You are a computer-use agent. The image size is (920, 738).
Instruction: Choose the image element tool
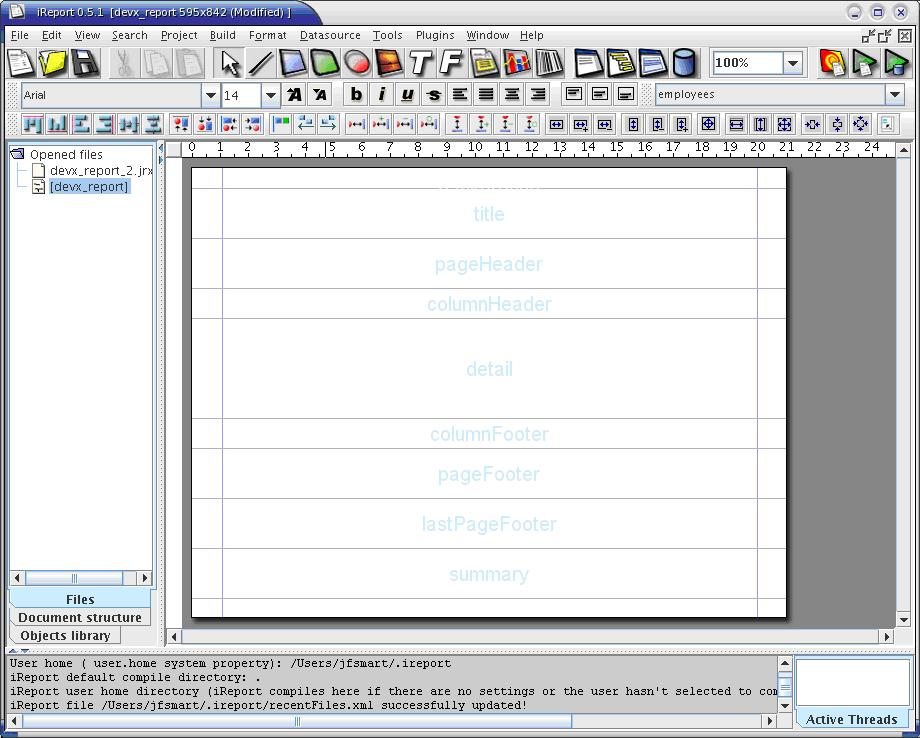pyautogui.click(x=389, y=63)
